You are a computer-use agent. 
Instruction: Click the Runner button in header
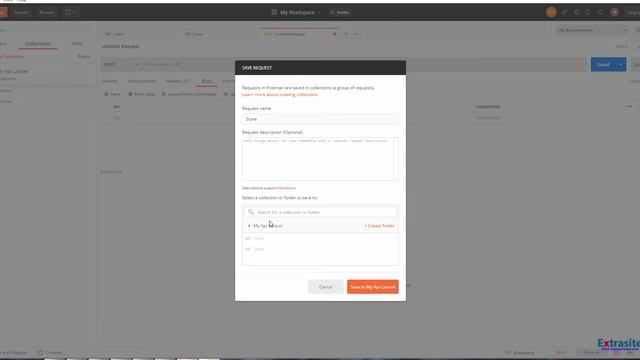tap(47, 12)
